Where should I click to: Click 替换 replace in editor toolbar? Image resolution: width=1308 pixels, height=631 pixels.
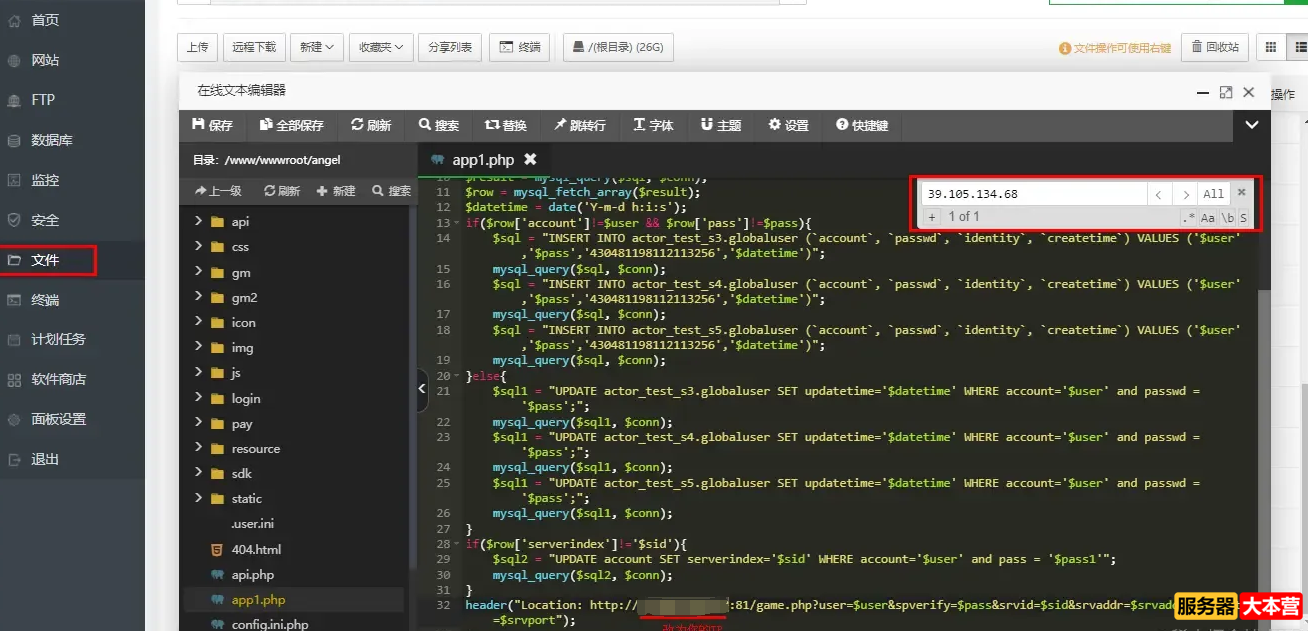point(506,125)
